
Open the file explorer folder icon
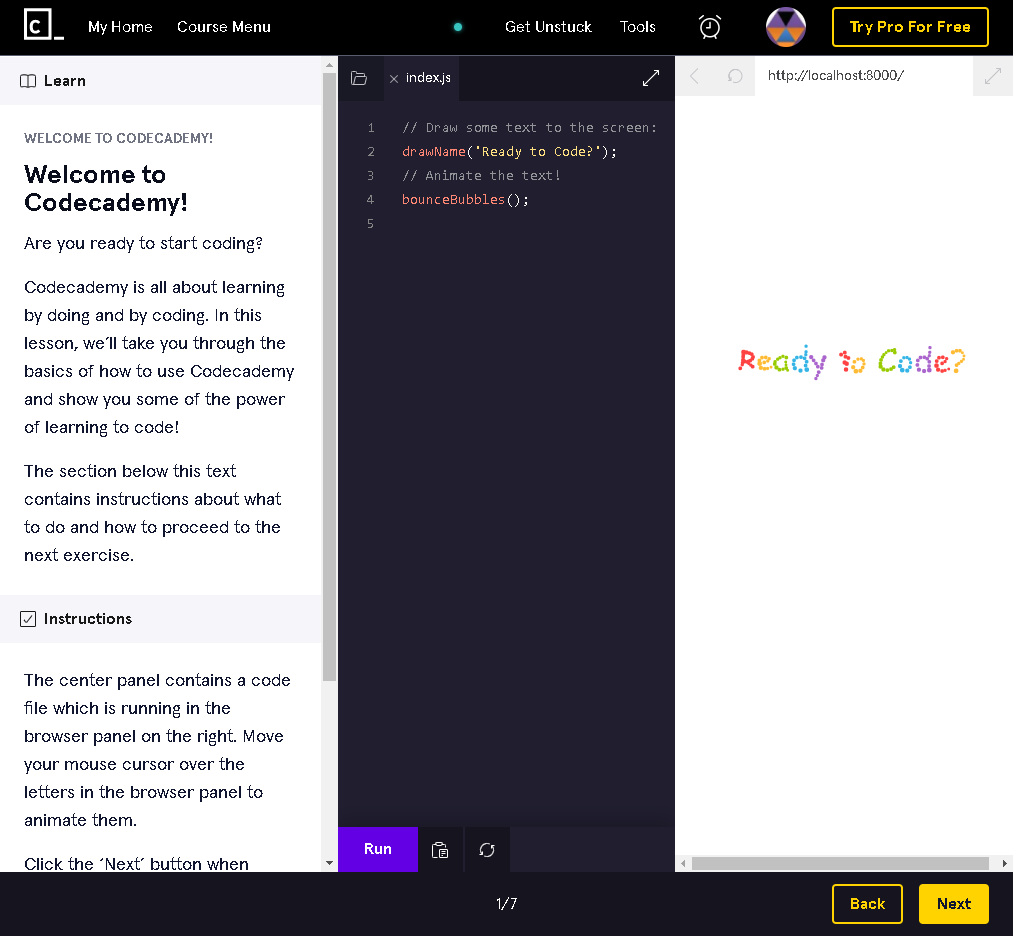pos(359,78)
